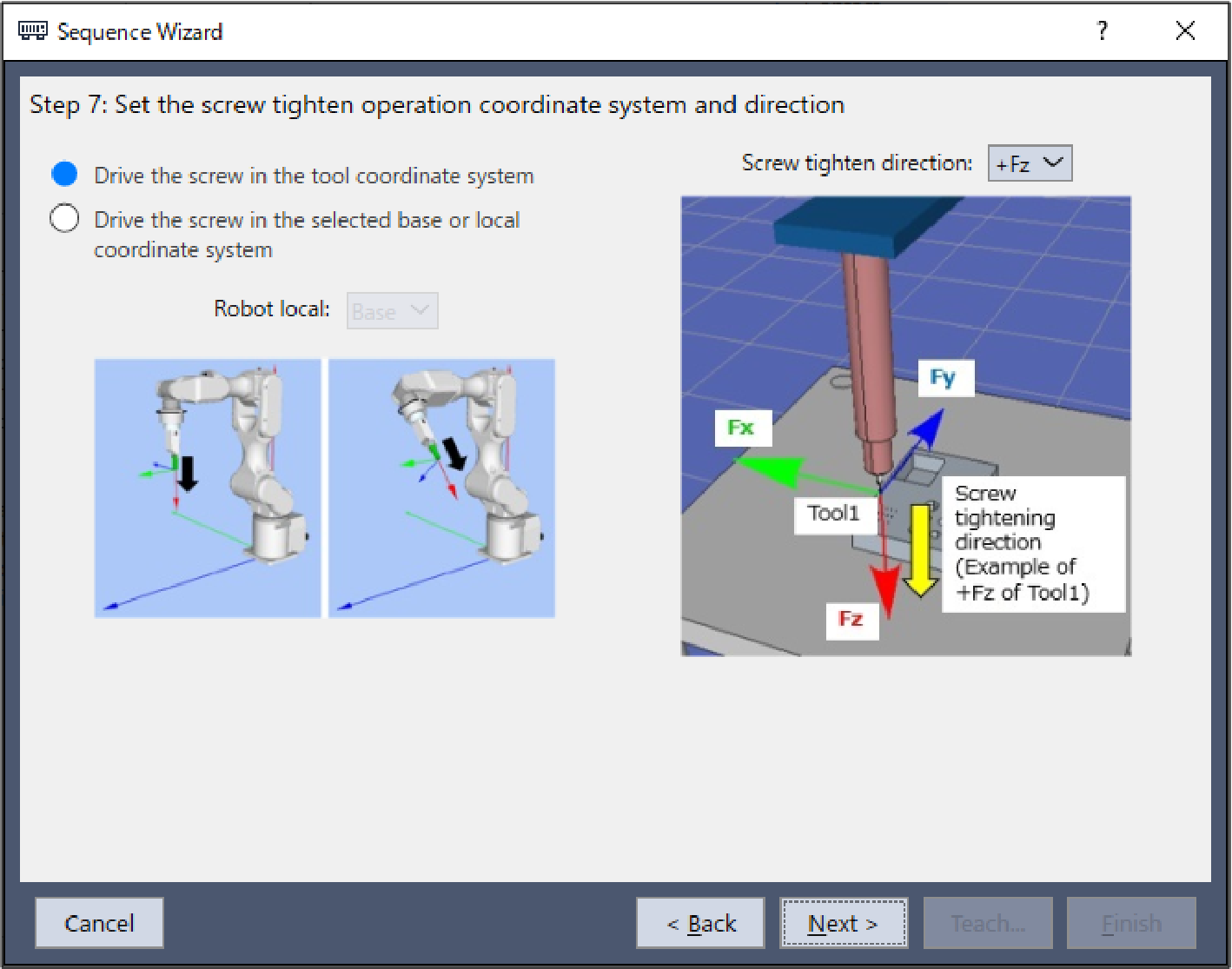Click the arrow on the +Fz combo box

[1053, 163]
